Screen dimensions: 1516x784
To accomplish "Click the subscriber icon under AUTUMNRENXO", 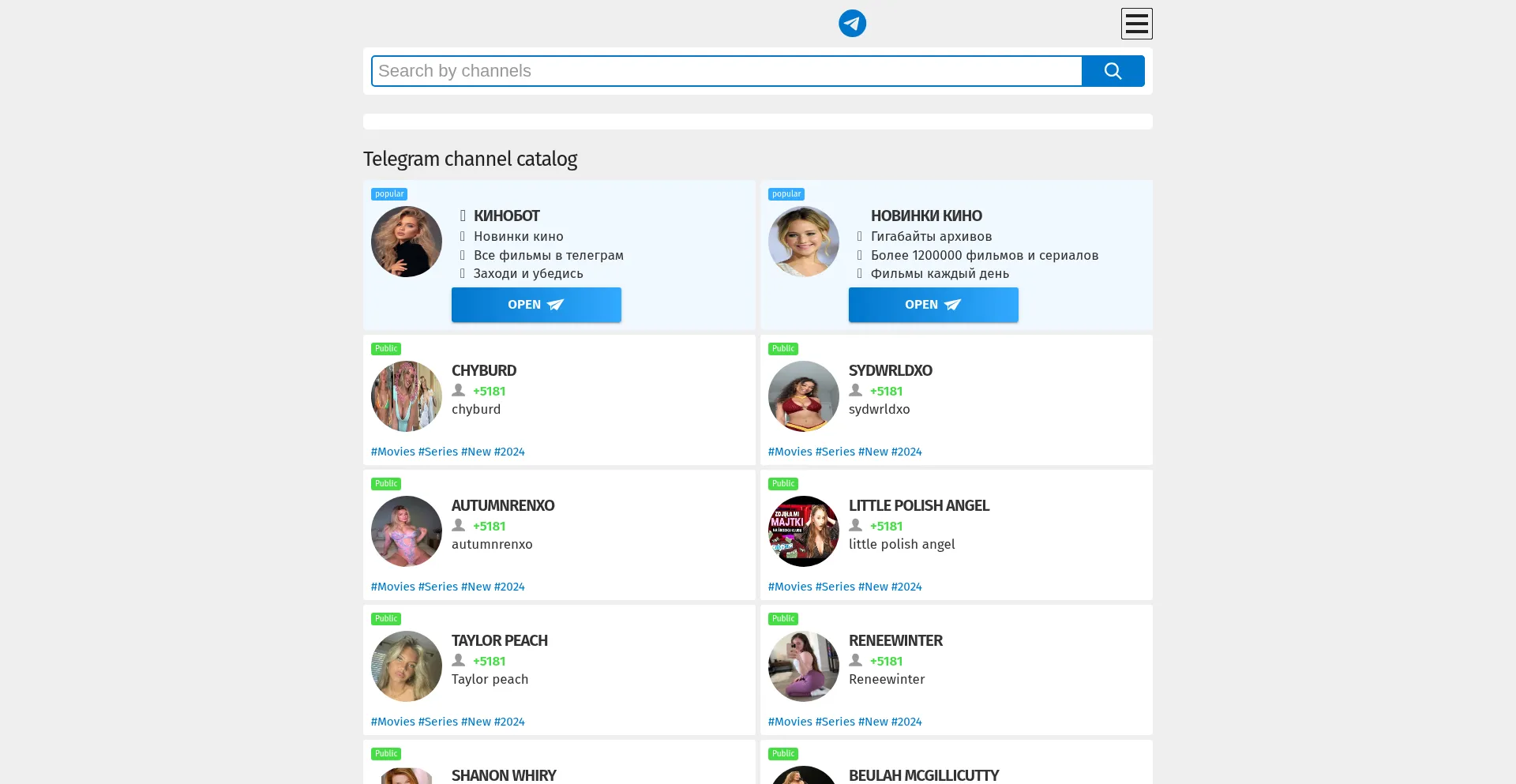I will tap(458, 525).
